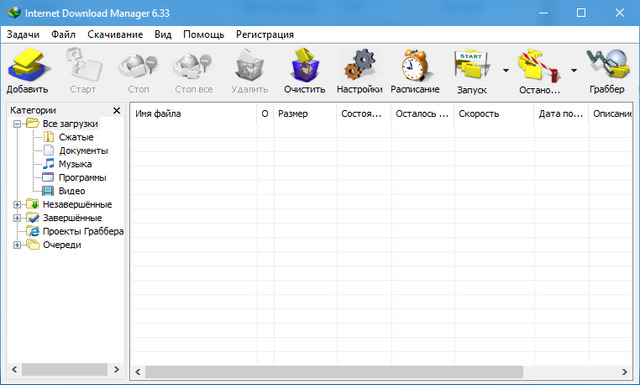Screen dimensions: 640x385
Task: Open the Скачивание menu
Action: [115, 35]
